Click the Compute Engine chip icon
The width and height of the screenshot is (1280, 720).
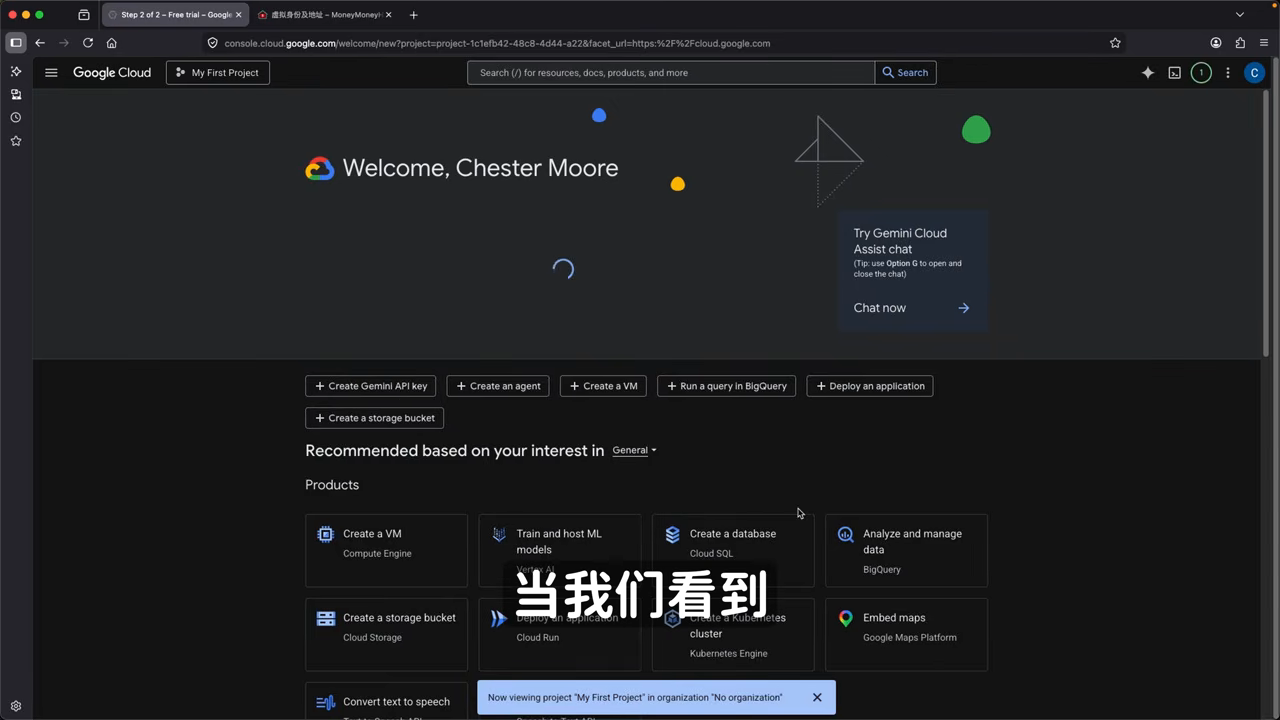click(325, 535)
